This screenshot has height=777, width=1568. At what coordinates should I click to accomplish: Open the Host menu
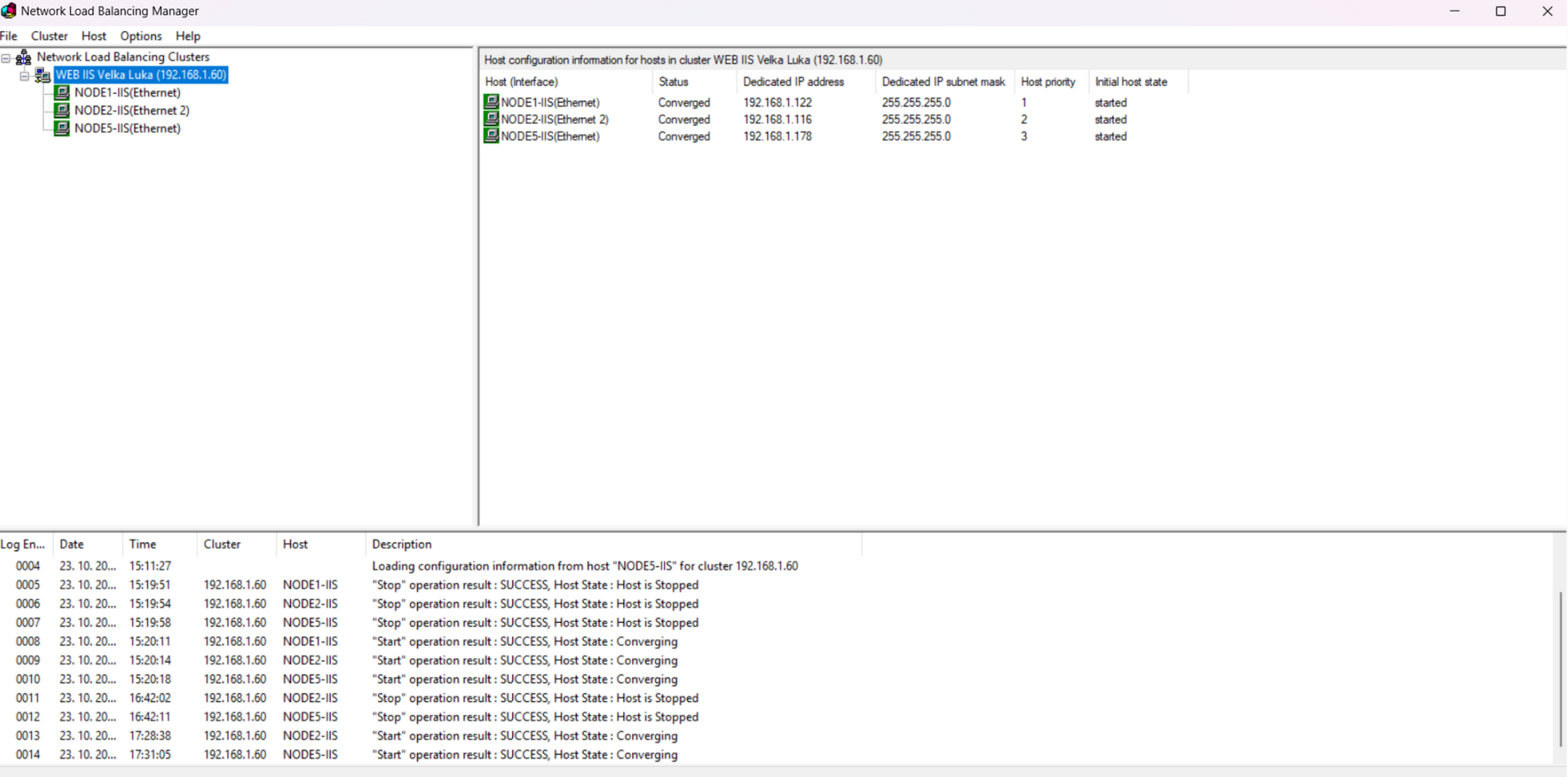93,36
